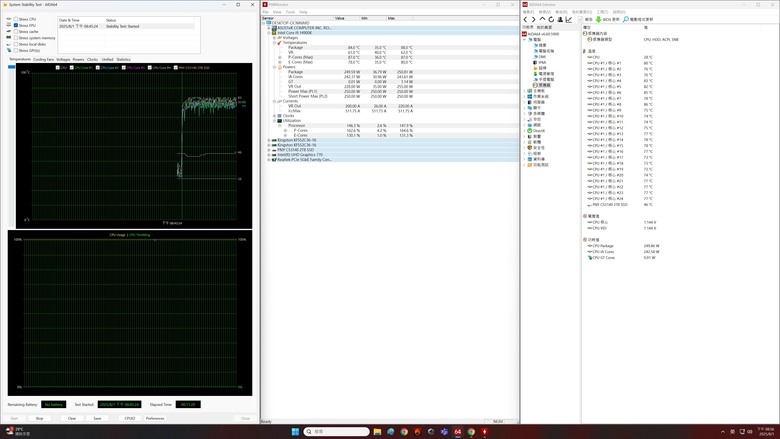Click the Back arrow in AIDA64 Extreme toolbar
This screenshot has width=780, height=439.
pos(525,19)
